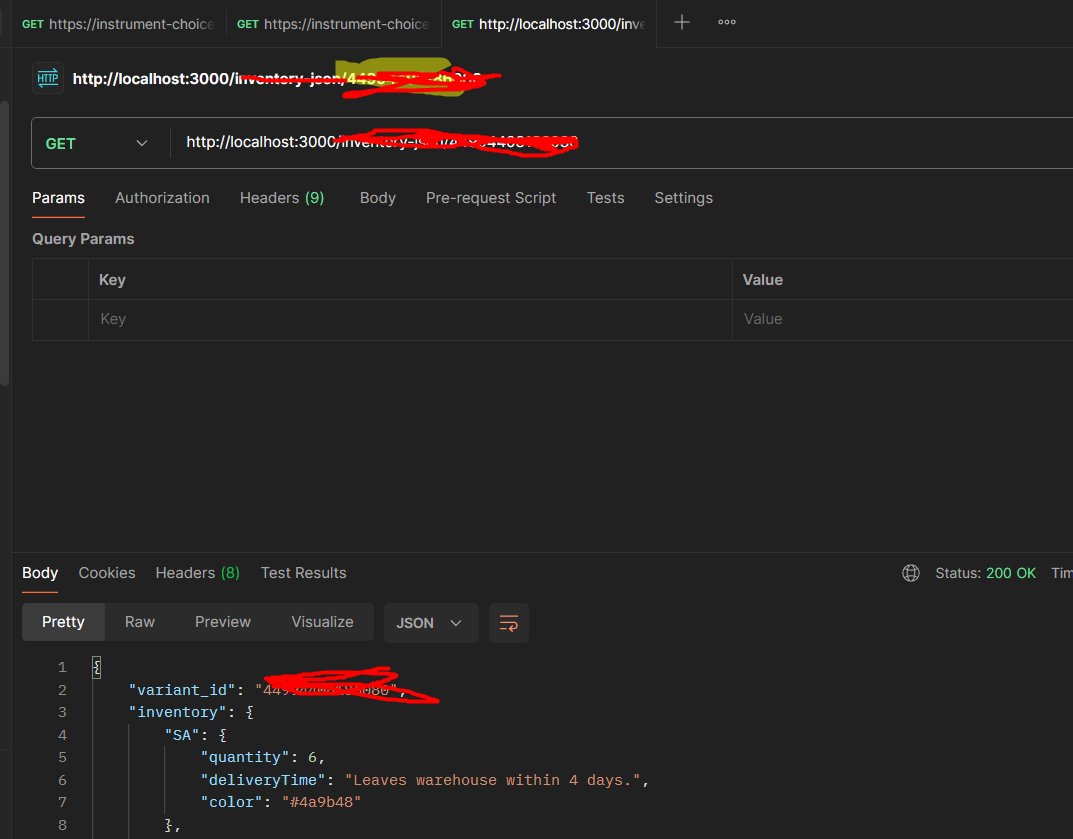The width and height of the screenshot is (1073, 839).
Task: Switch response view to Visualize
Action: click(x=322, y=622)
